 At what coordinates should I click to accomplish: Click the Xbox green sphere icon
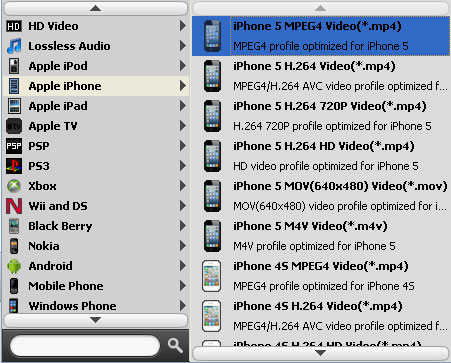(14, 186)
